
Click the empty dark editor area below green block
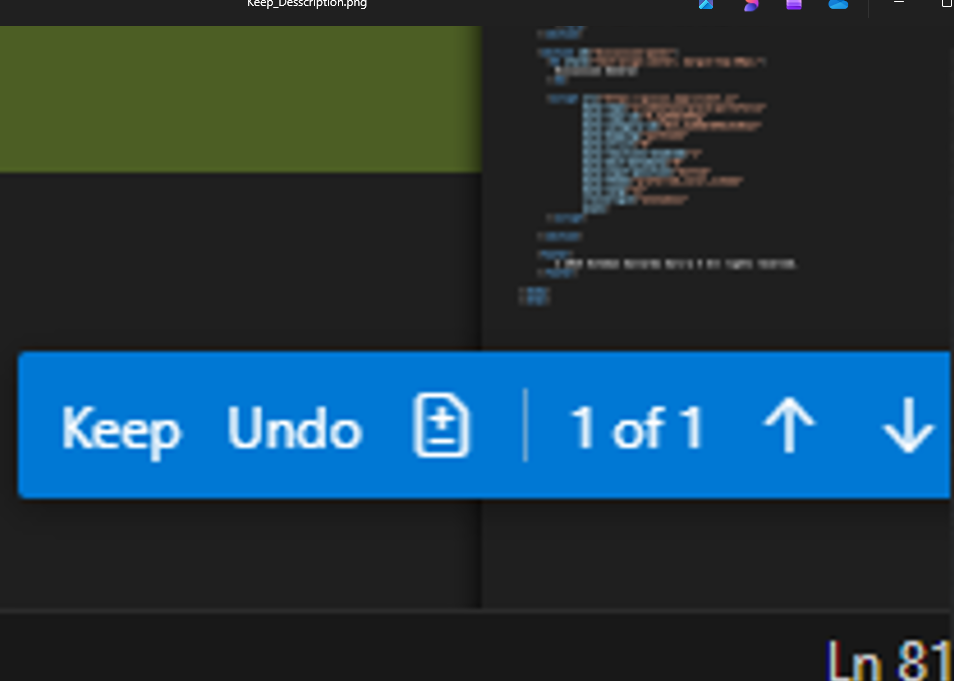pyautogui.click(x=241, y=262)
